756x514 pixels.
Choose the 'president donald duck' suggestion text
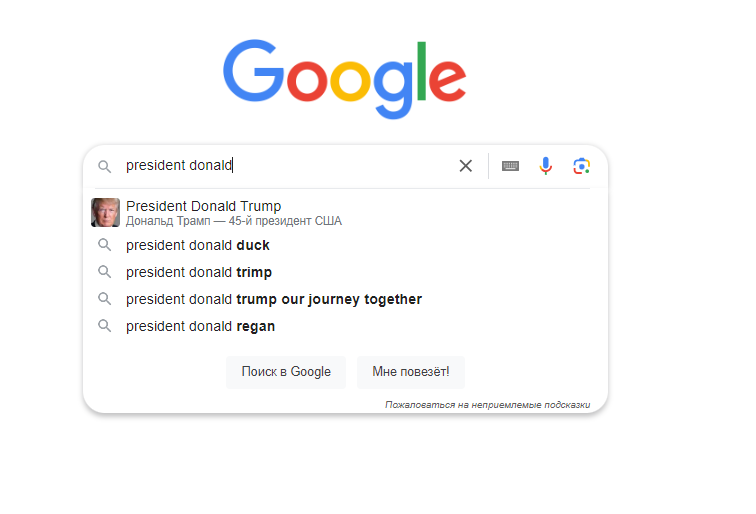point(198,245)
